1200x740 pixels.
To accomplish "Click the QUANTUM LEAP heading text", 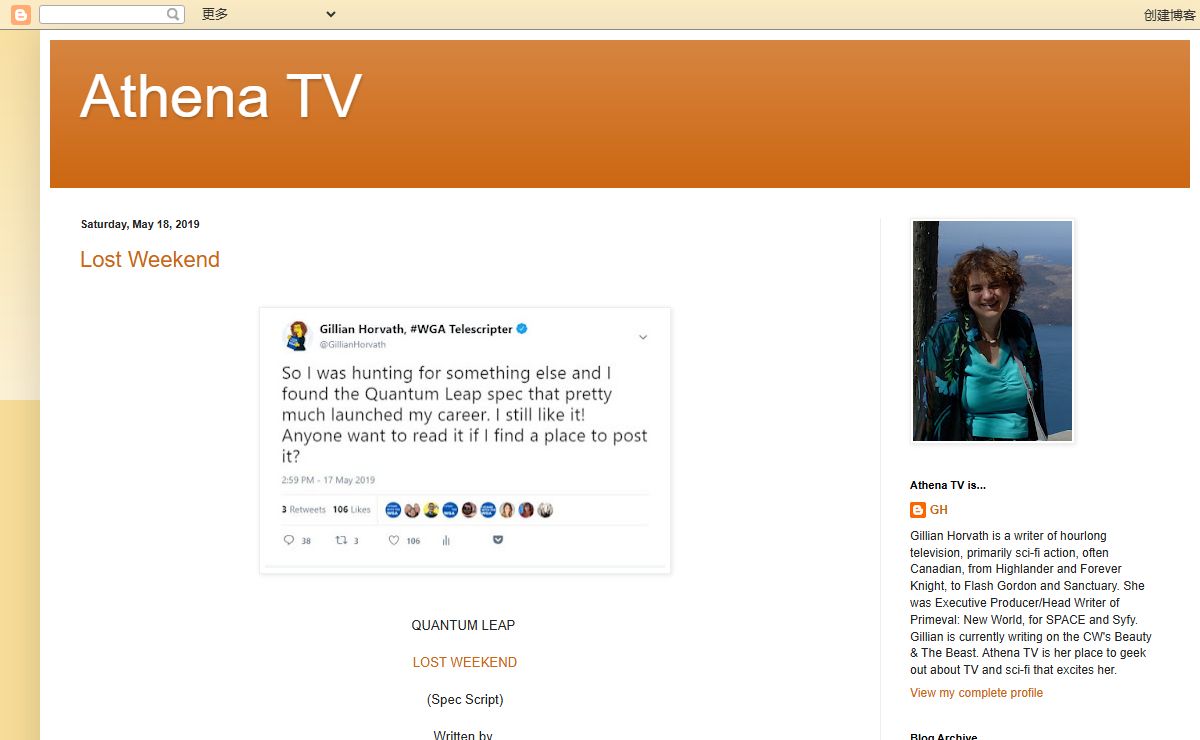I will click(464, 625).
